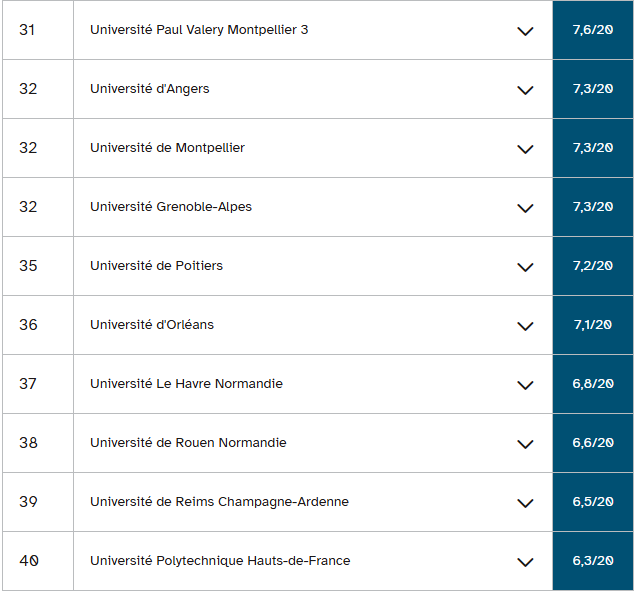Expand the Université Grenoble-Alpes chevron
The height and width of the screenshot is (594, 635).
click(x=525, y=208)
